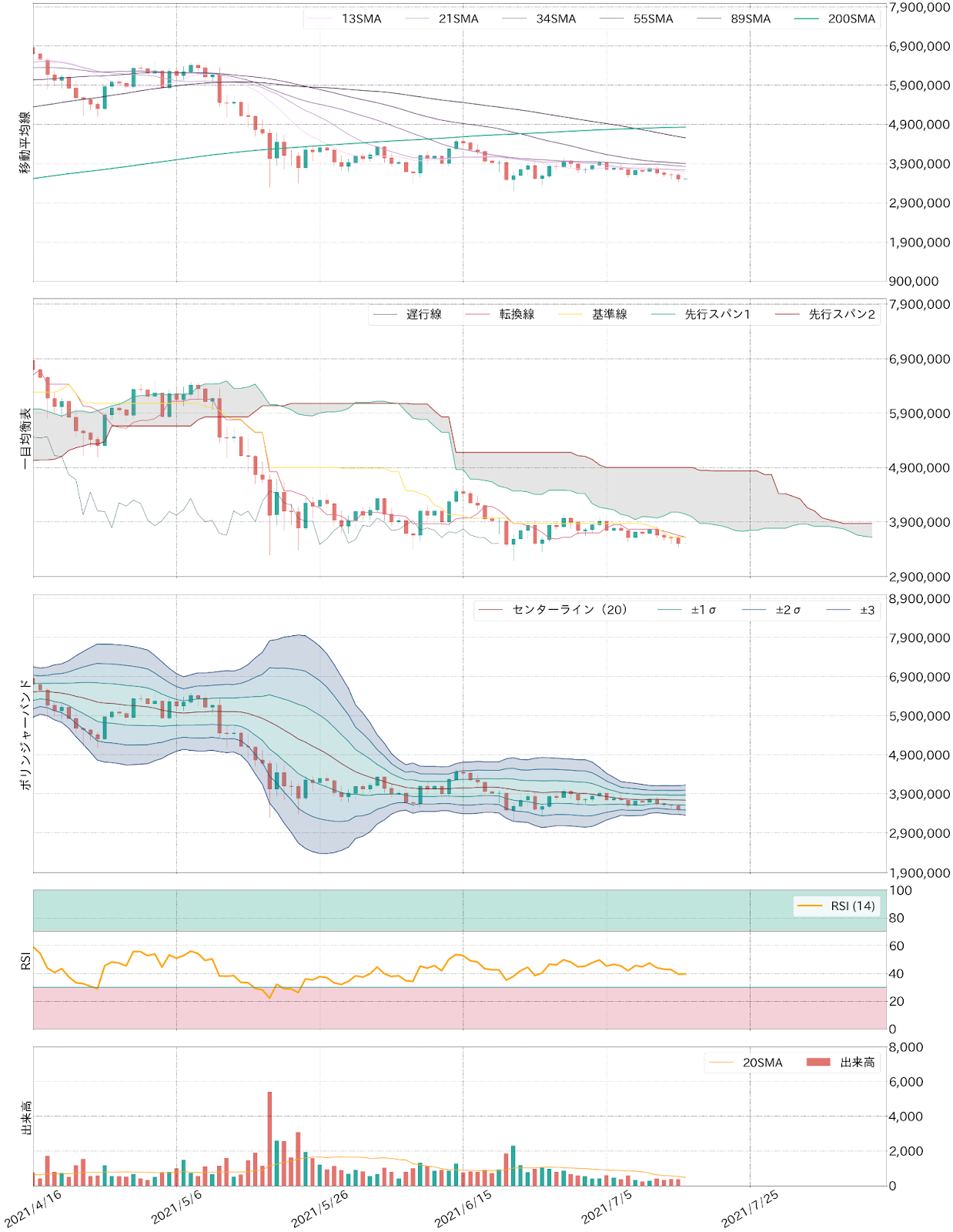The width and height of the screenshot is (953, 1232).
Task: Select the ±1 σ legend entry
Action: (704, 610)
